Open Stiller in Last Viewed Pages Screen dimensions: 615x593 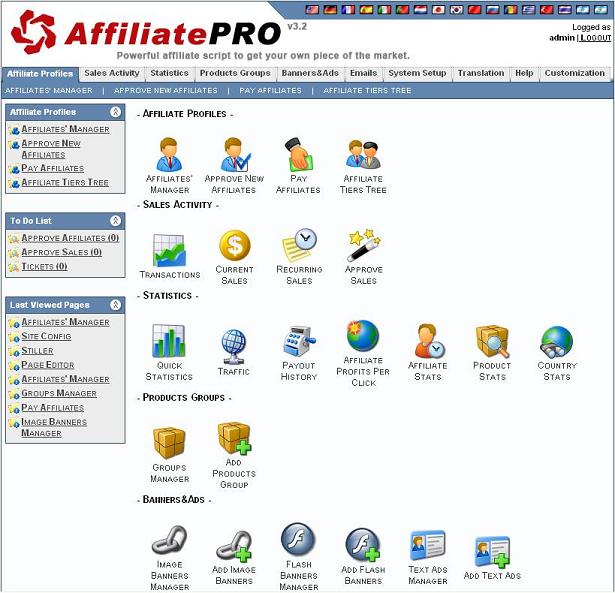[37, 351]
